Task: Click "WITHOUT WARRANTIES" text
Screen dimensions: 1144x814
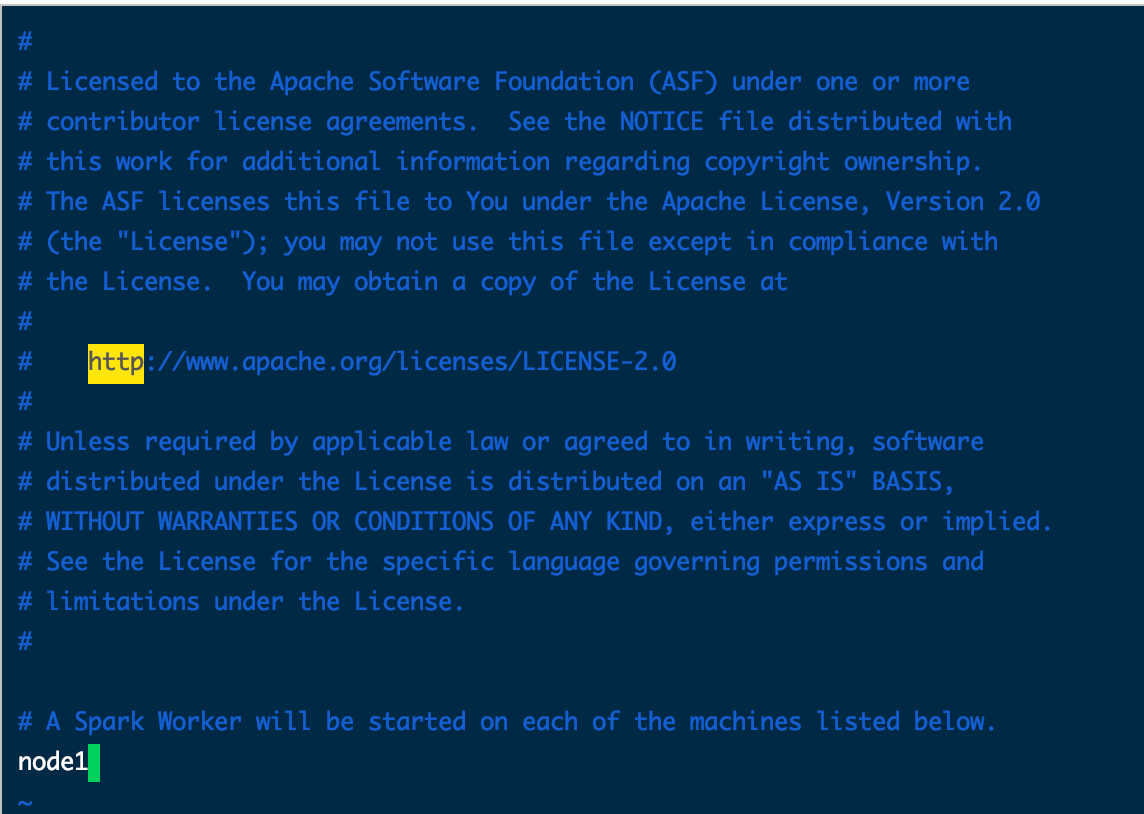Action: (x=171, y=522)
